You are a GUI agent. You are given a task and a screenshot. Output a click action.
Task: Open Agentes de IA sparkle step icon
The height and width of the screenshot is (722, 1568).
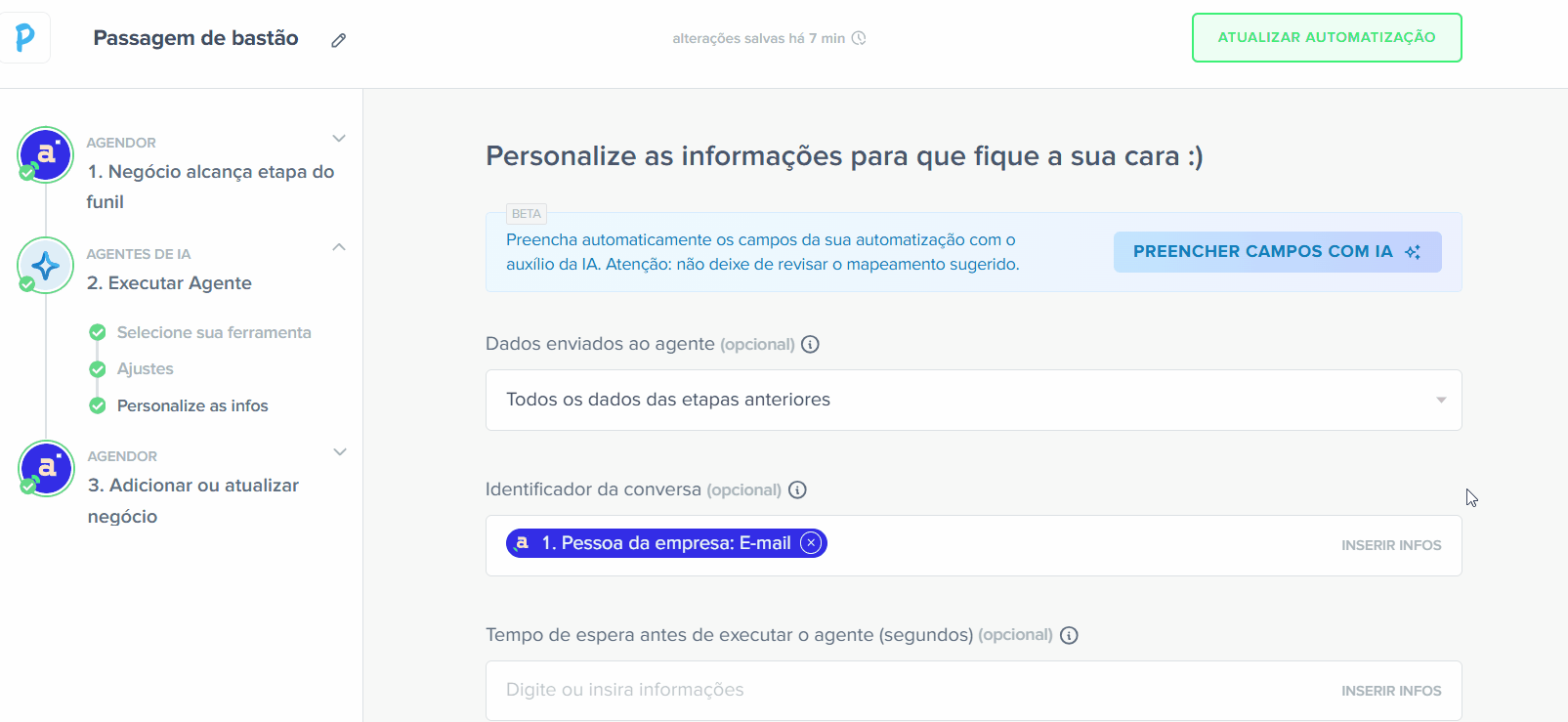point(46,265)
